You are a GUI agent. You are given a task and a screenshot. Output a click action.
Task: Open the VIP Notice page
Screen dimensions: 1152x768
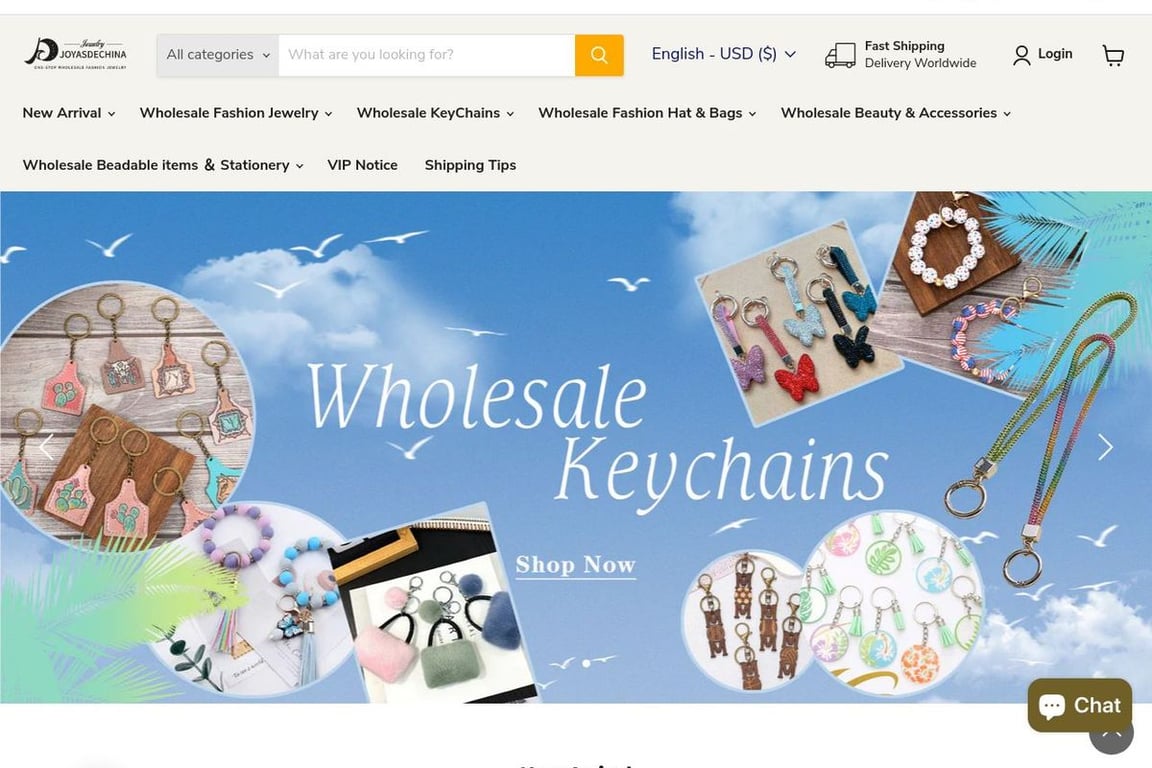(362, 165)
